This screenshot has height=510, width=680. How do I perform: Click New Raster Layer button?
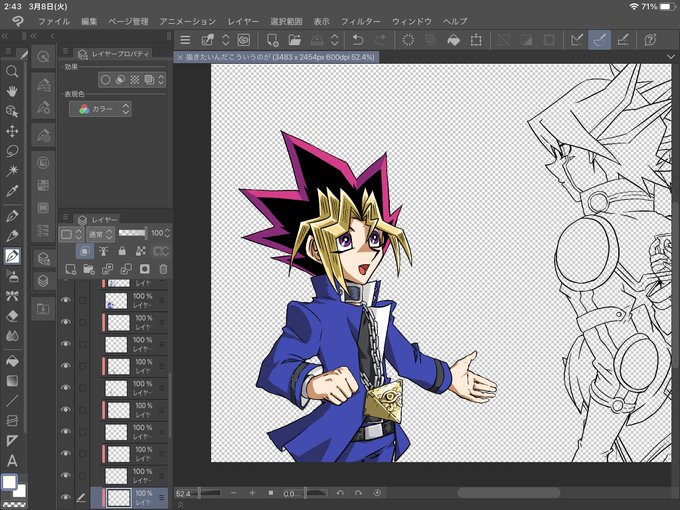[x=70, y=269]
